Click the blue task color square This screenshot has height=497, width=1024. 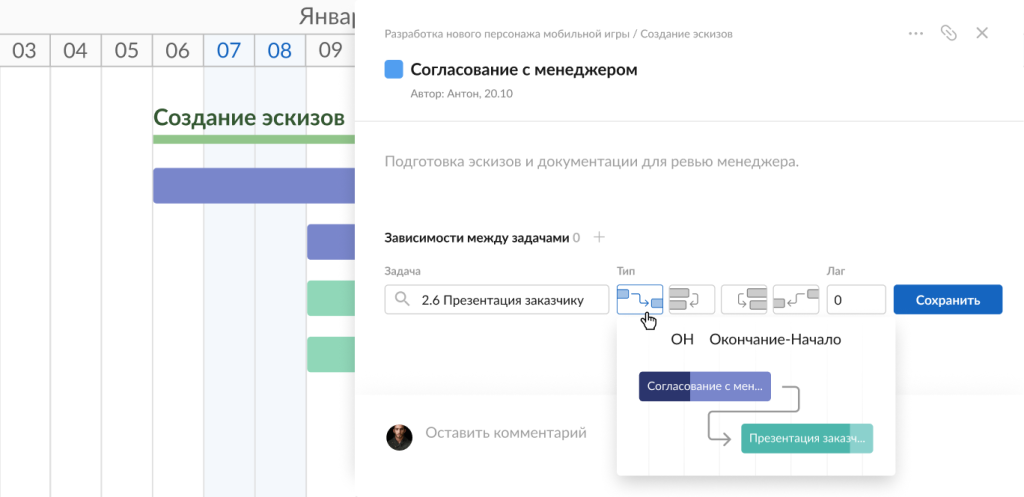click(x=394, y=69)
